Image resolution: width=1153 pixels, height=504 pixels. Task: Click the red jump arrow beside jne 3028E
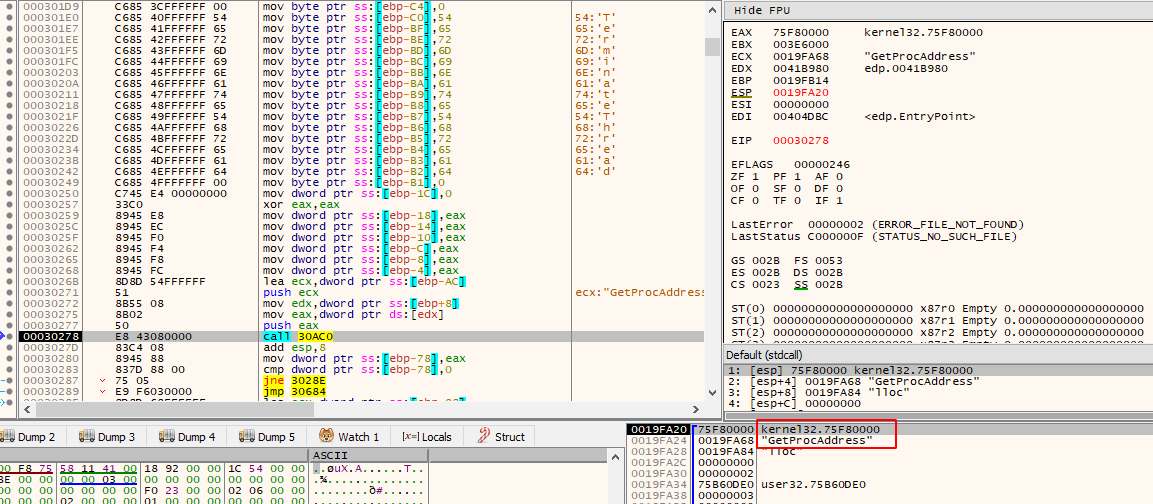coord(102,382)
